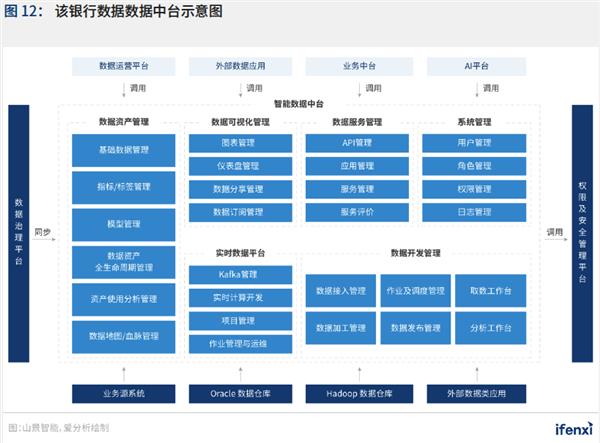Screen dimensions: 600x443
Task: Click the 基础数据管理 block
Action: click(x=124, y=150)
